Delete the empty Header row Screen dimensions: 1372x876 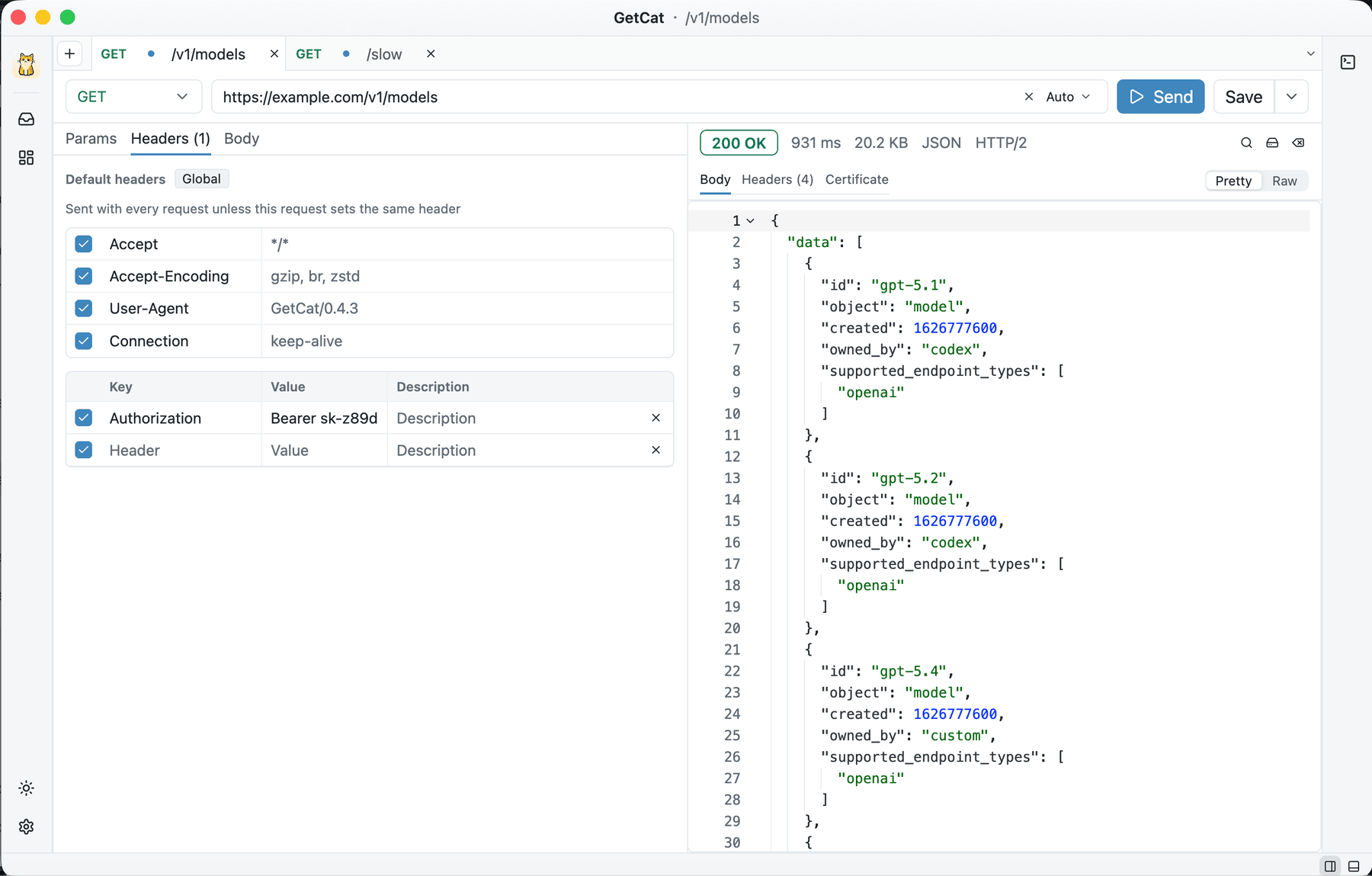coord(656,450)
